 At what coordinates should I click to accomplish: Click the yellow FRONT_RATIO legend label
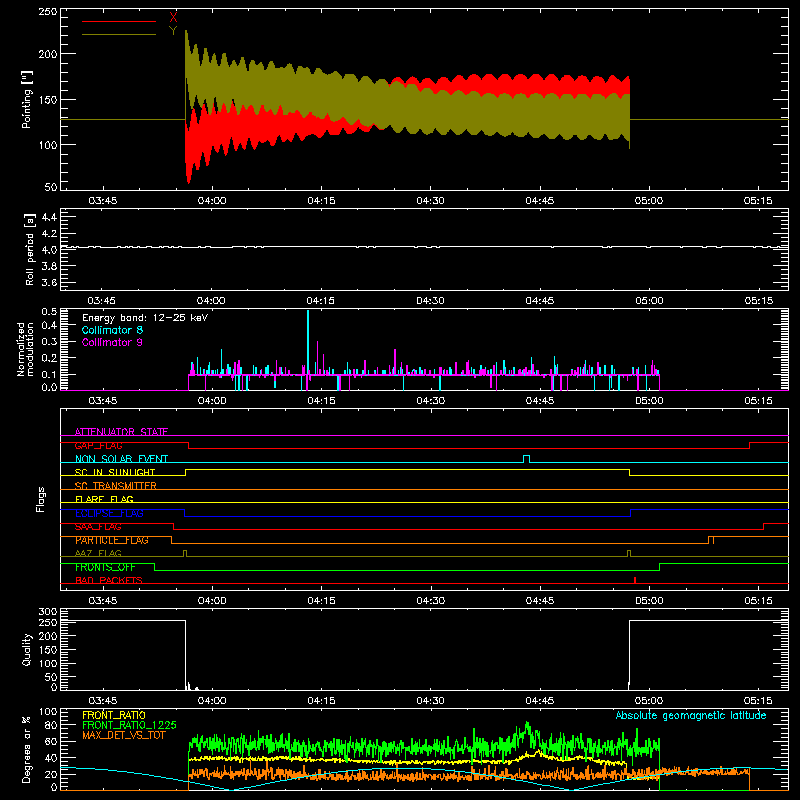[x=114, y=715]
